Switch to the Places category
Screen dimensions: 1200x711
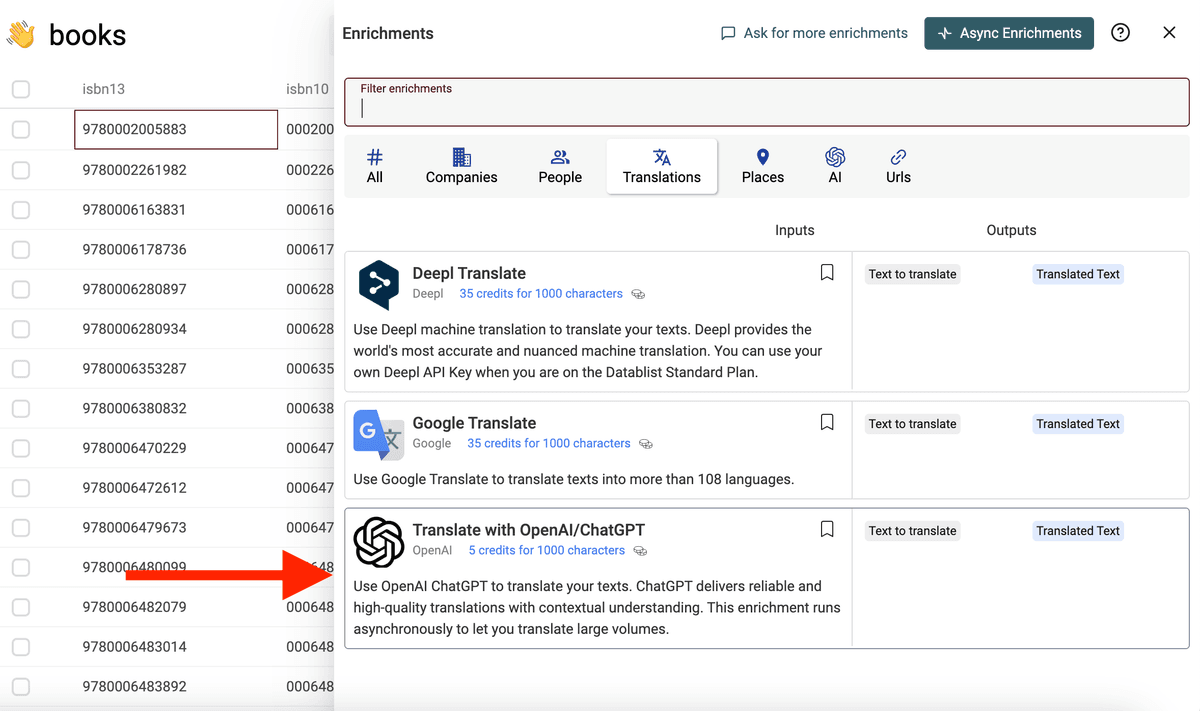(763, 166)
